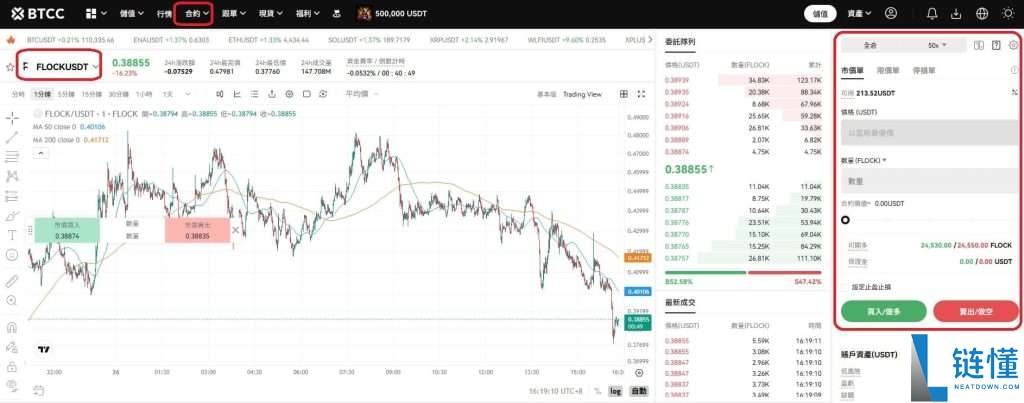
Task: Click the 數量 quantity input field
Action: (929, 181)
